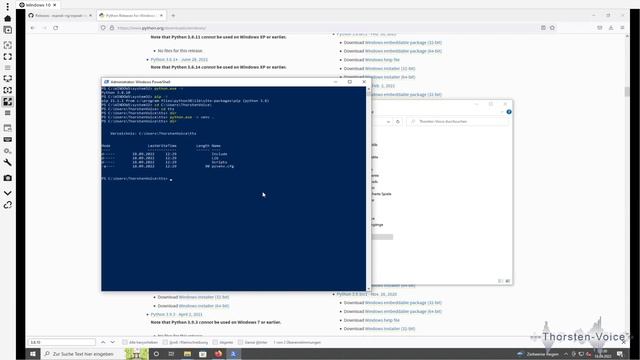Switch to Firefox from the taskbar
The height and width of the screenshot is (360, 640).
pyautogui.click(x=218, y=354)
